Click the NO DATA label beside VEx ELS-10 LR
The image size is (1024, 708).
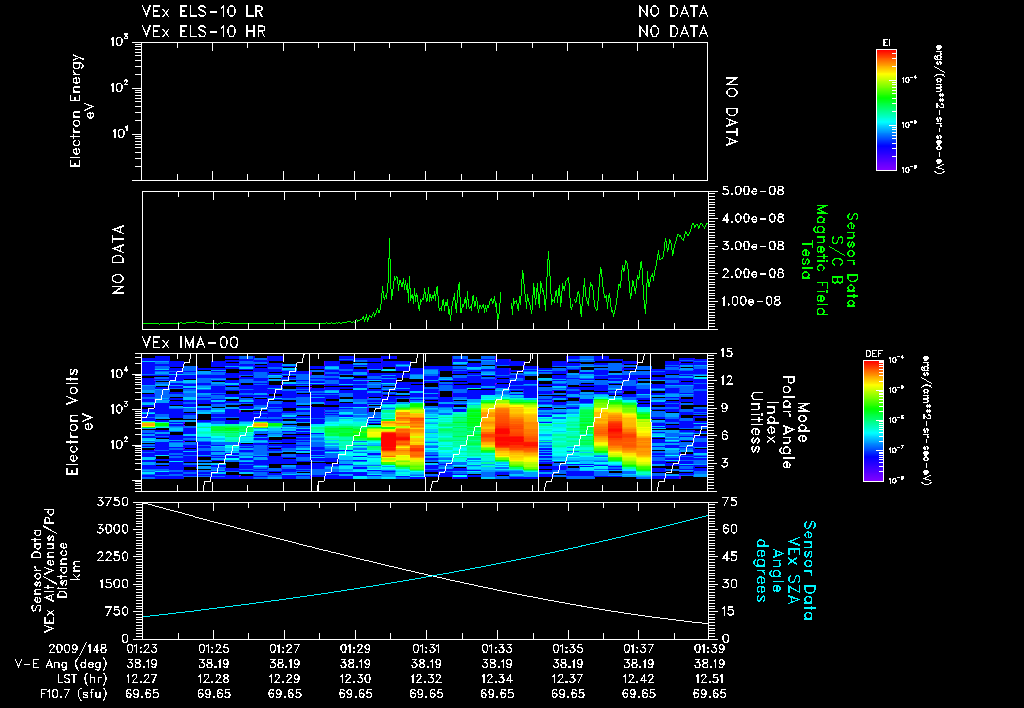point(673,11)
